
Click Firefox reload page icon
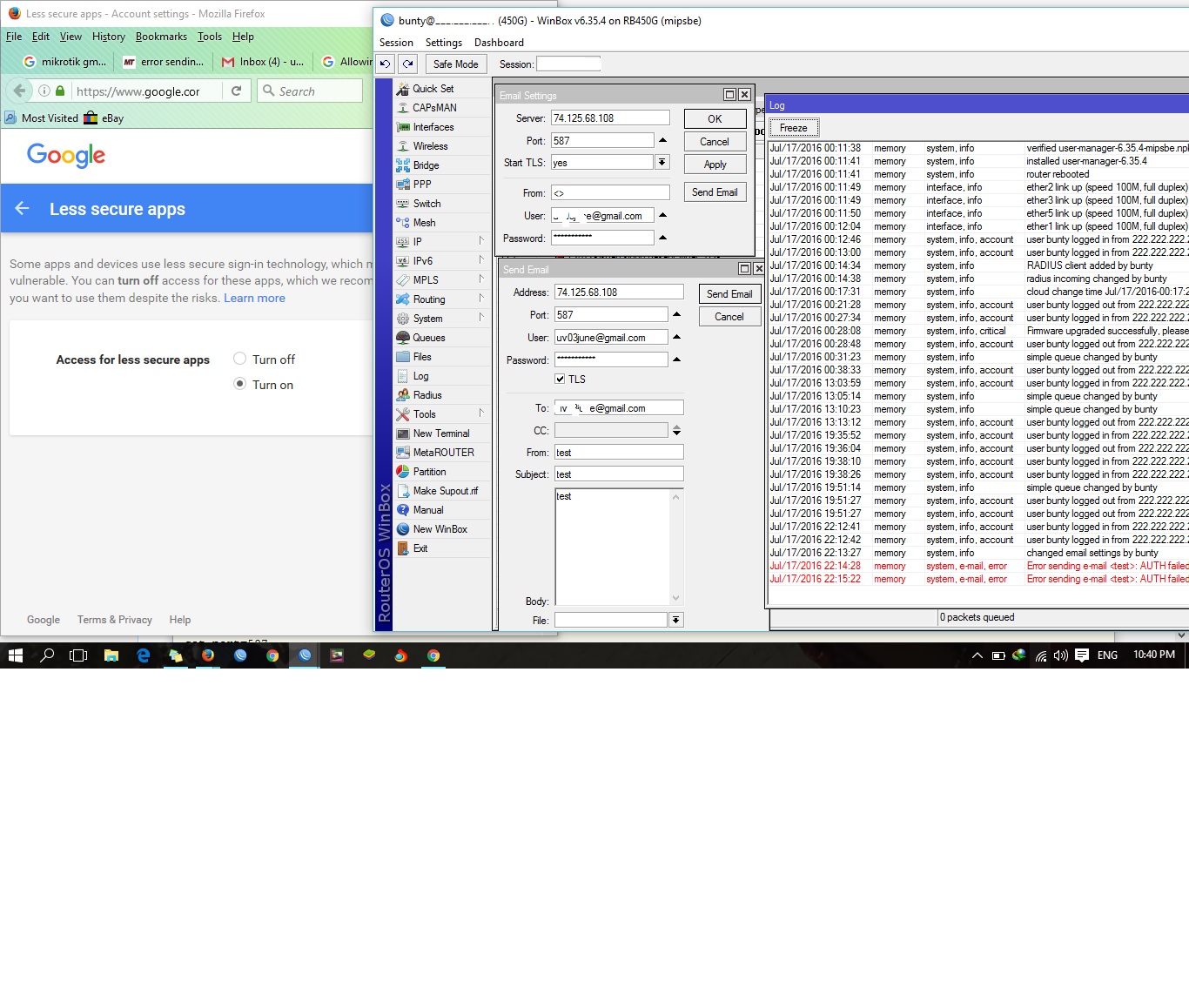click(x=236, y=91)
